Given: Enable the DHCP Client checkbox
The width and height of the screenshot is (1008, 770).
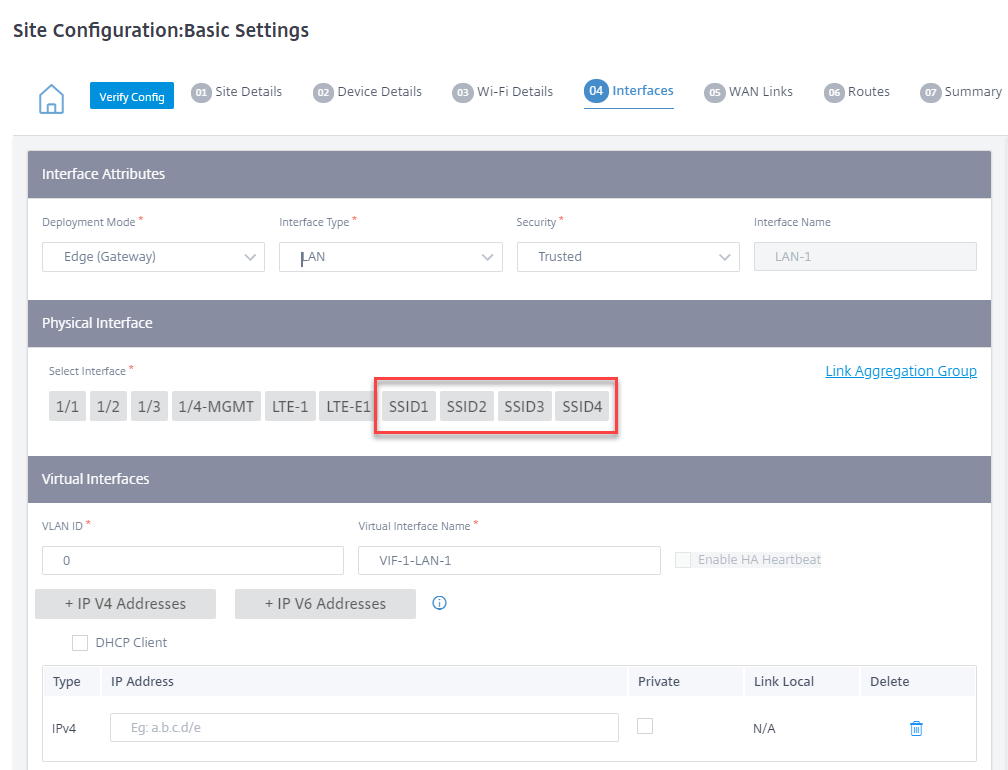Looking at the screenshot, I should 80,643.
